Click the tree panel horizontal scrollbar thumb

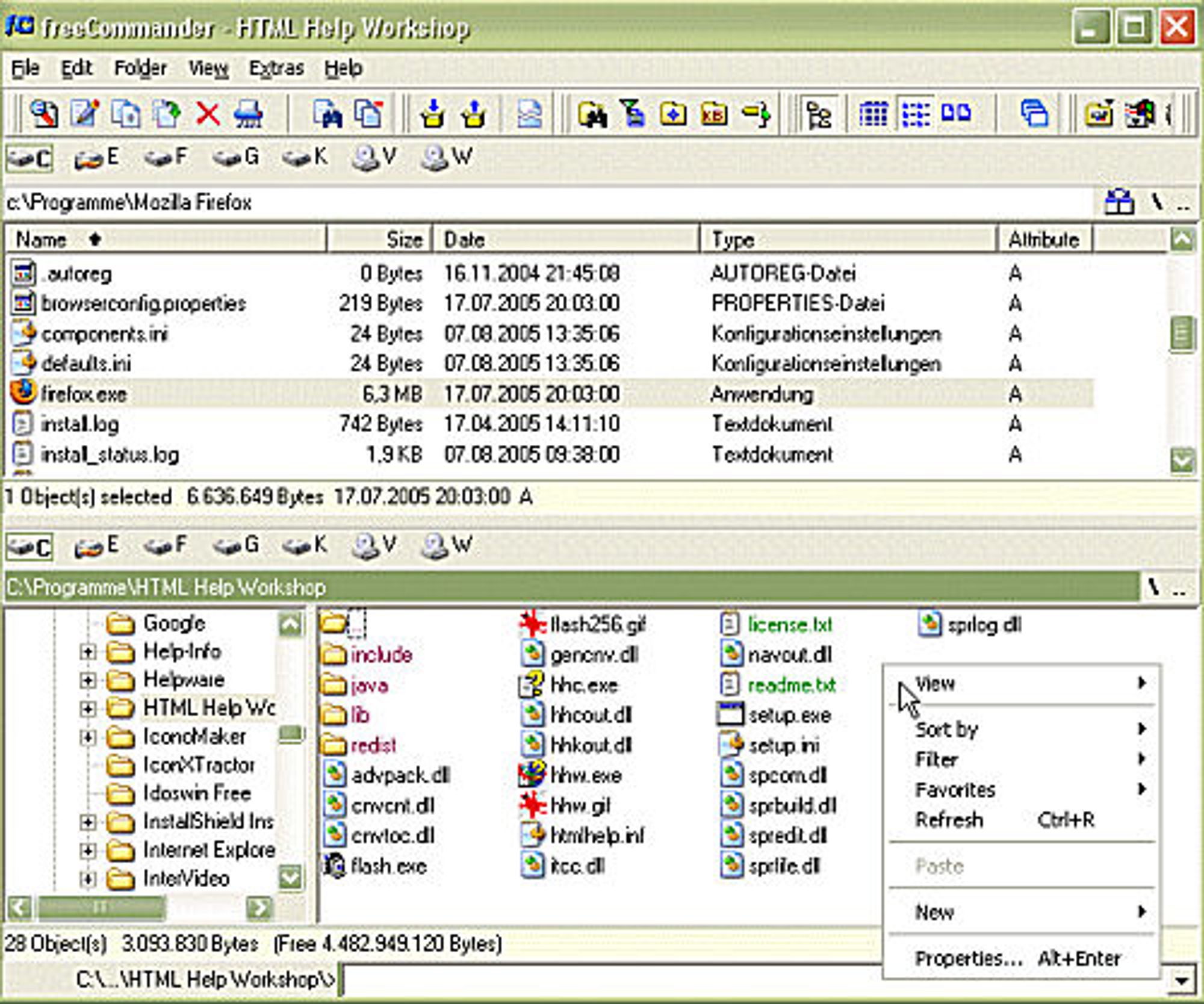click(x=101, y=908)
